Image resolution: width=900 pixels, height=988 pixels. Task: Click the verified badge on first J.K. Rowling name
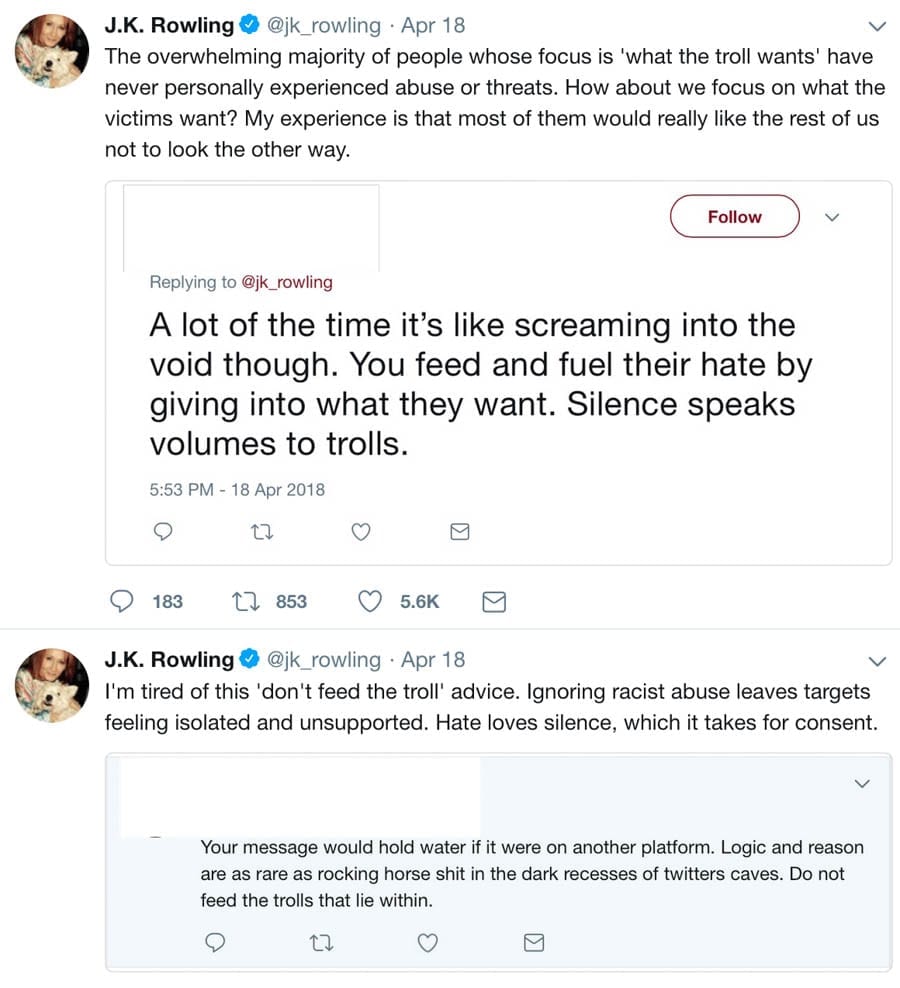[x=249, y=25]
